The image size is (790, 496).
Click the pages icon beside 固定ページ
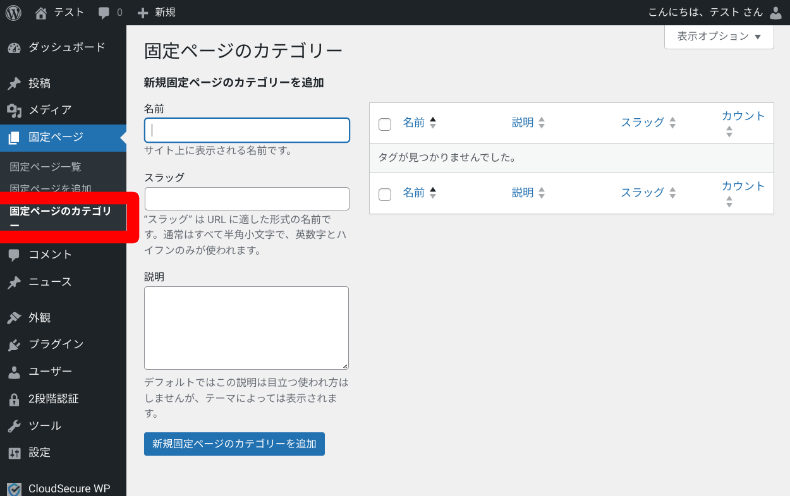14,137
